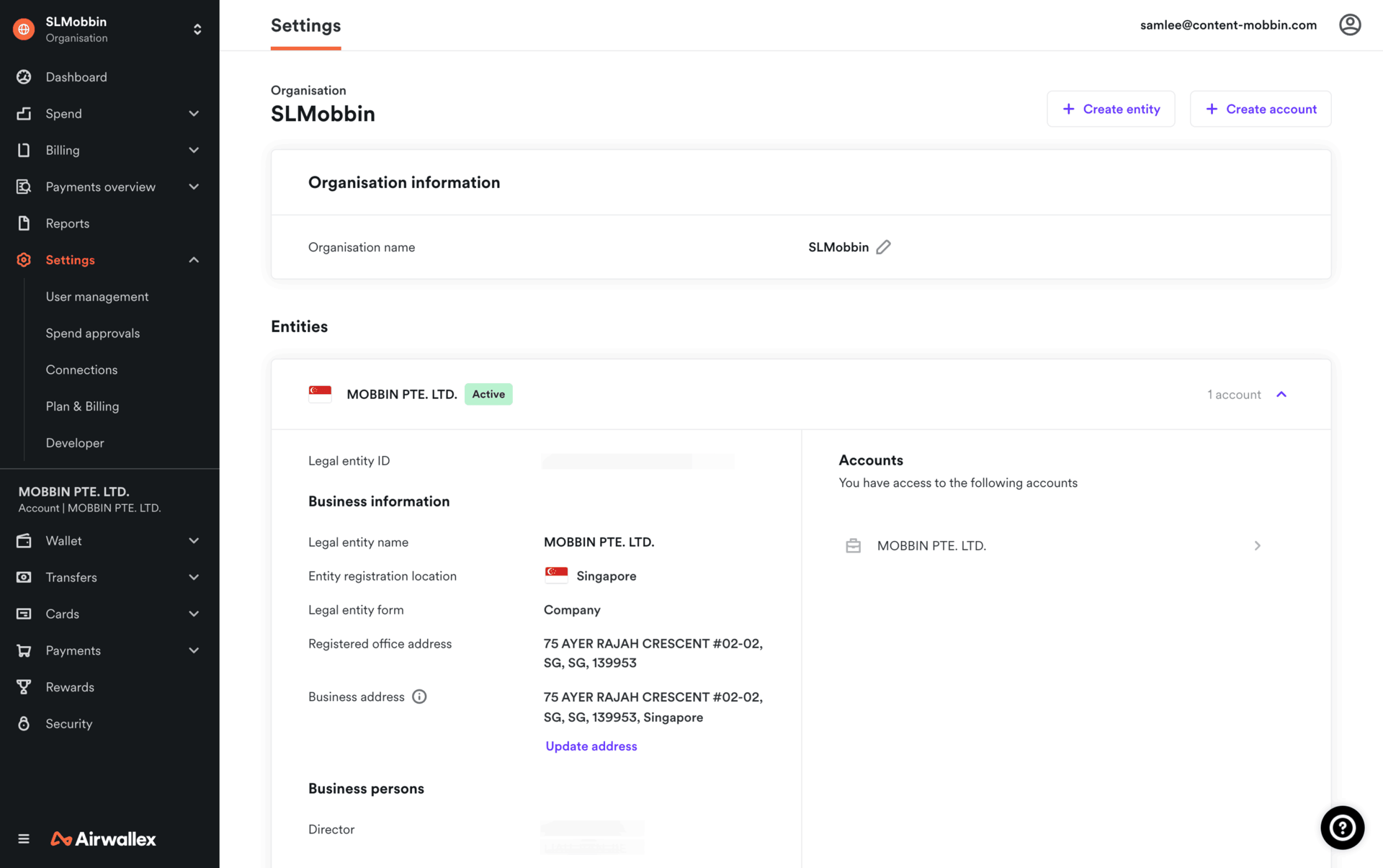Click the '1 account' label
This screenshot has height=868, width=1383.
coord(1234,395)
